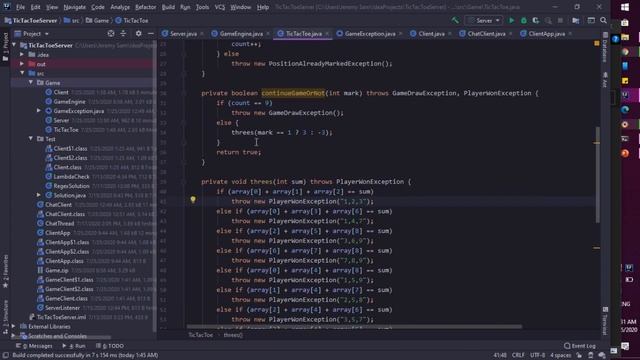Click the yellow analysis marker atop editor scrollbar
640x360 pixels.
tap(597, 43)
